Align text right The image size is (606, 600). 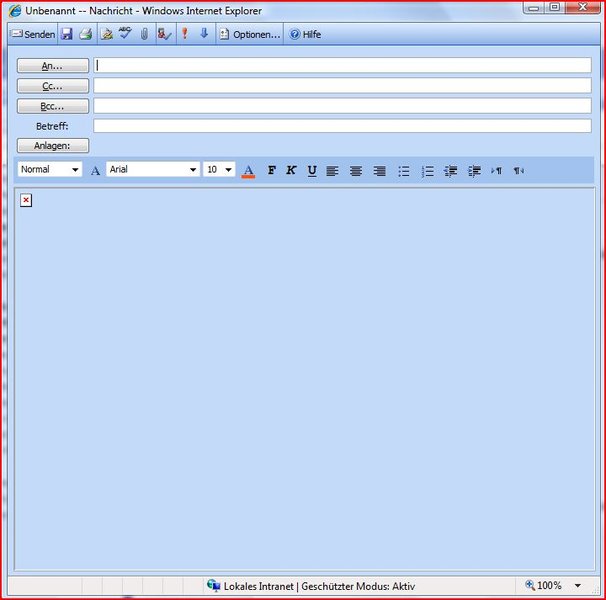click(380, 170)
